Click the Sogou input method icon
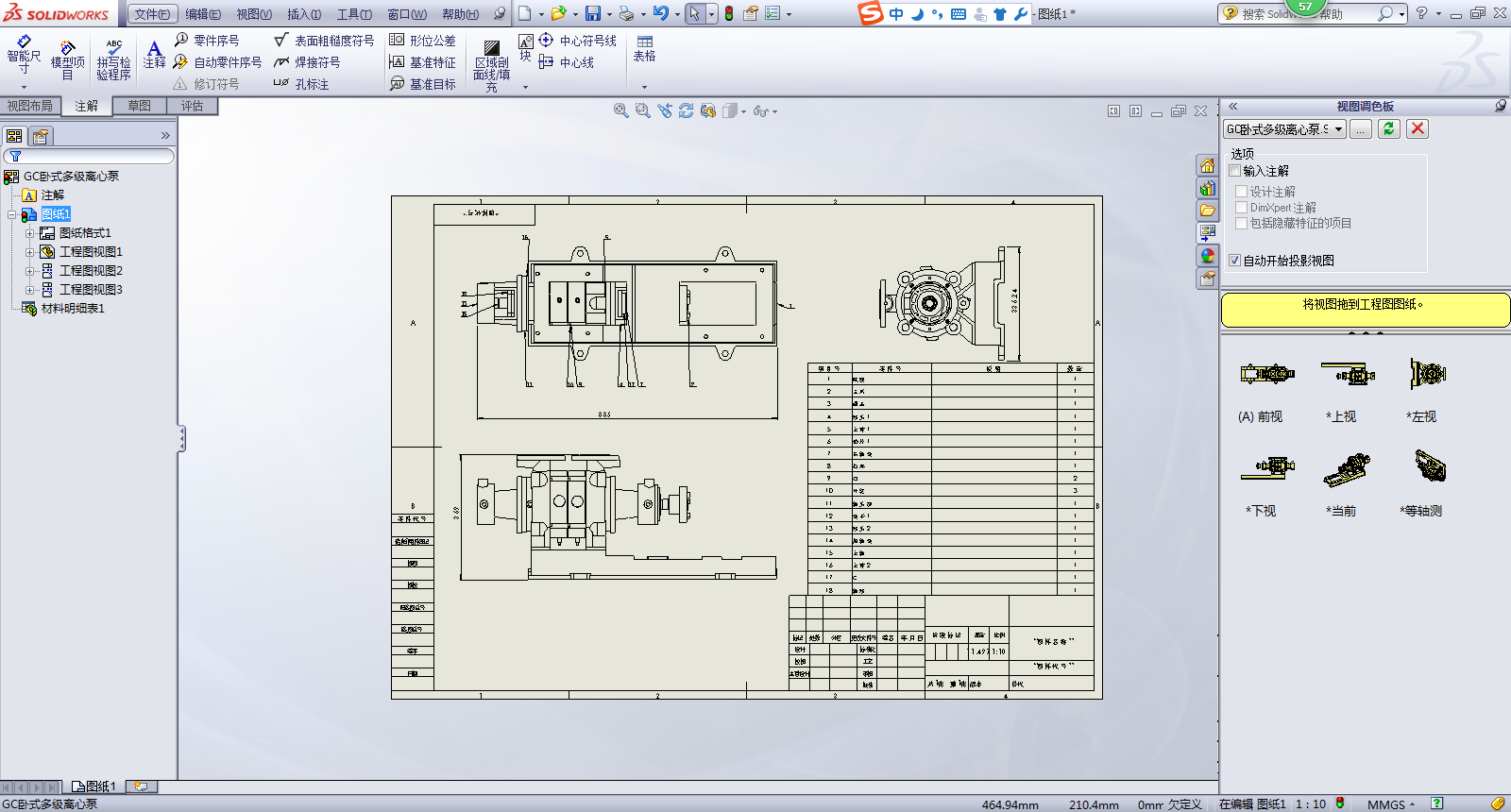1511x812 pixels. point(870,13)
